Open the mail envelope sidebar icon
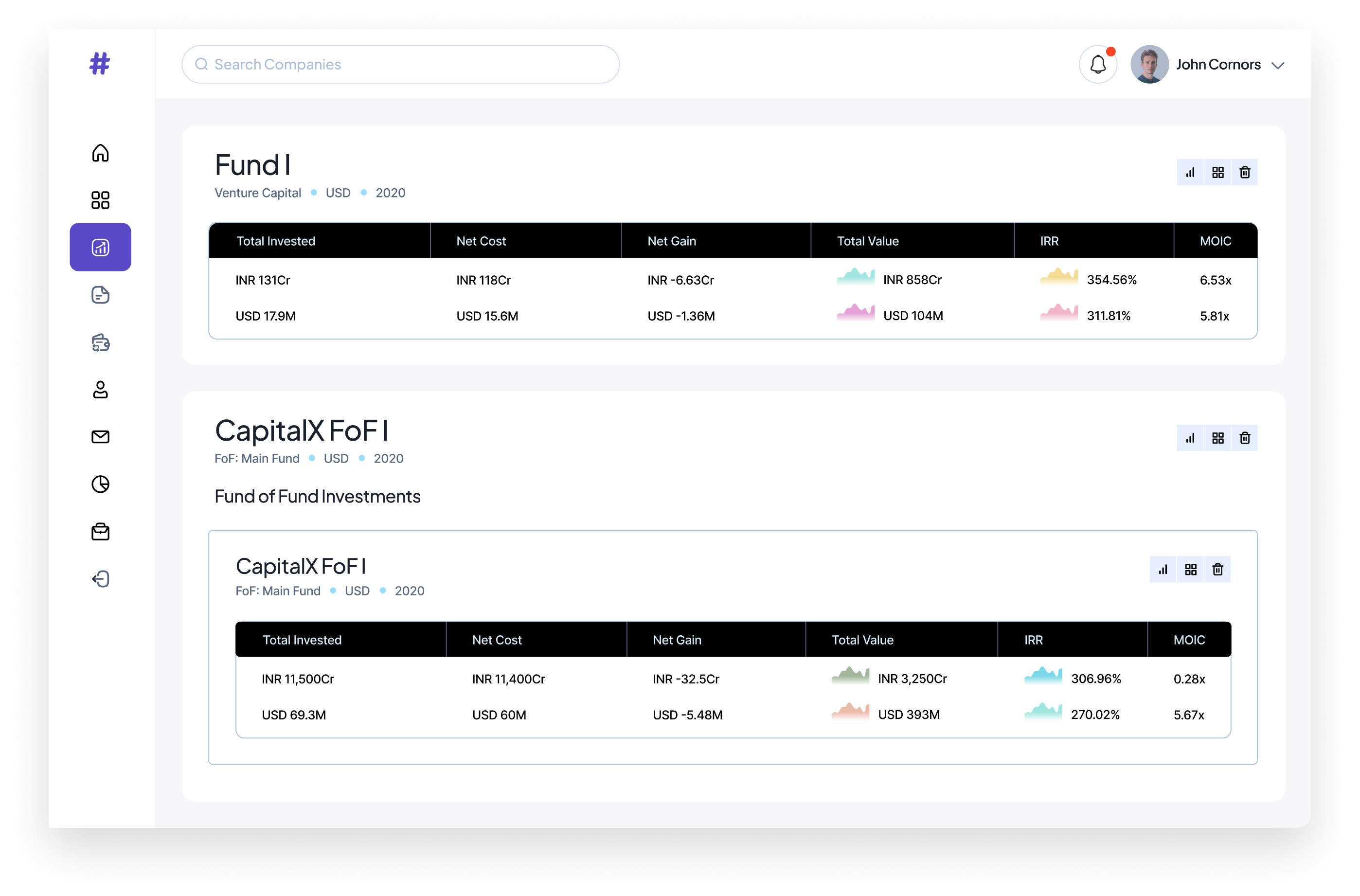This screenshot has width=1360, height=896. (101, 437)
